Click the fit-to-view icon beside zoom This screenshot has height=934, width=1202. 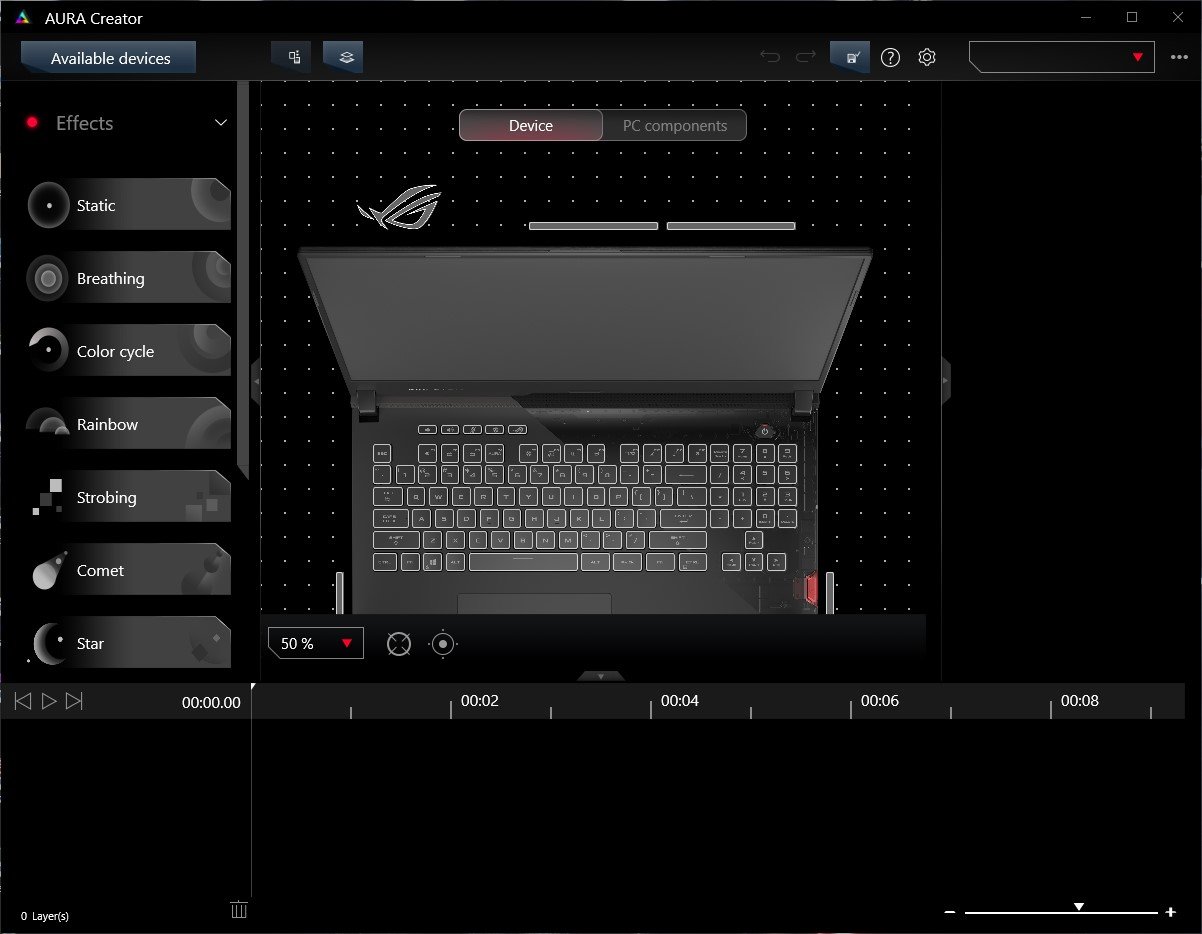tap(399, 644)
